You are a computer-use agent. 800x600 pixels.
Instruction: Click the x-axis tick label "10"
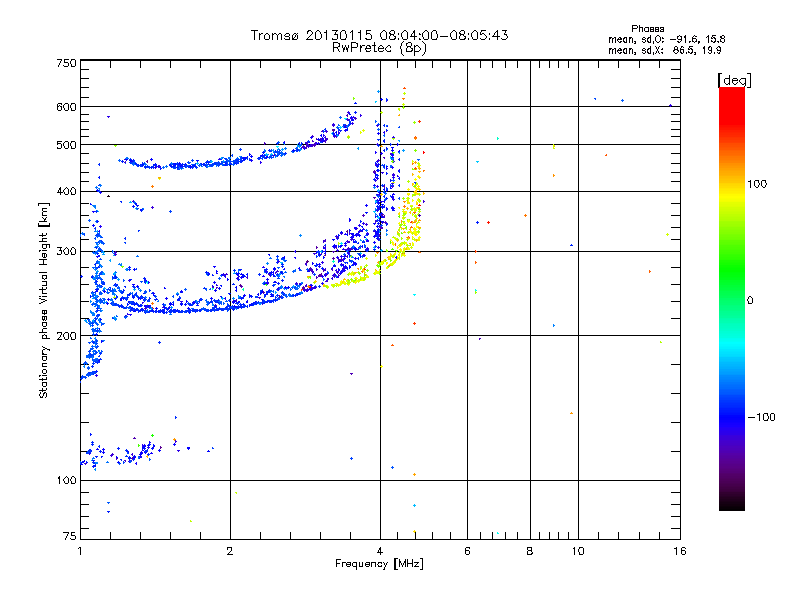(x=578, y=551)
